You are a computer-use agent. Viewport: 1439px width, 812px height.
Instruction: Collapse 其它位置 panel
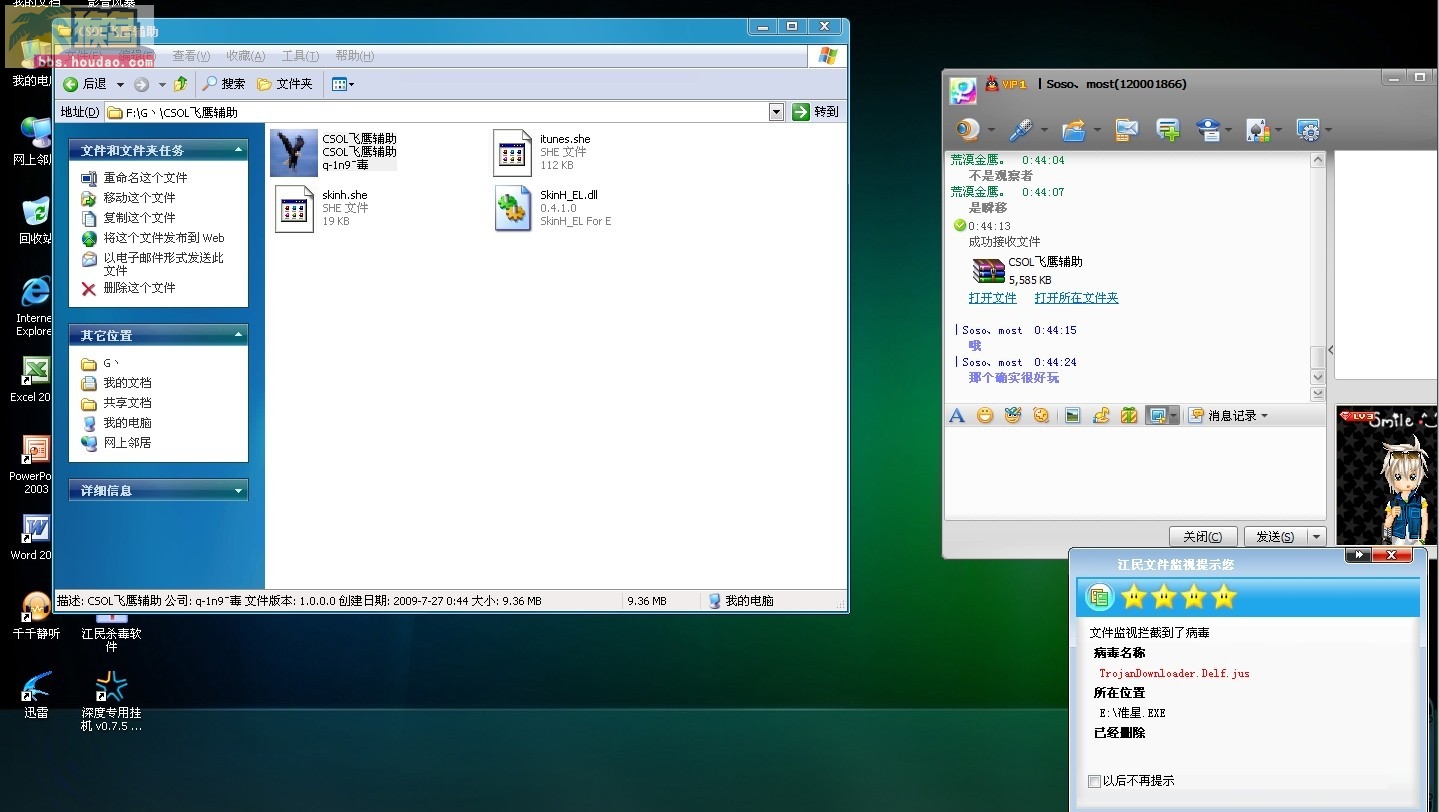(239, 335)
